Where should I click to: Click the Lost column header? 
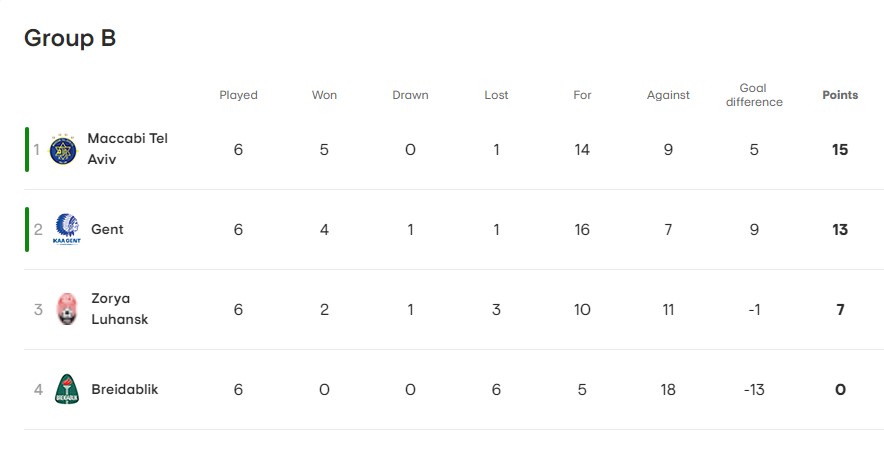coord(496,95)
